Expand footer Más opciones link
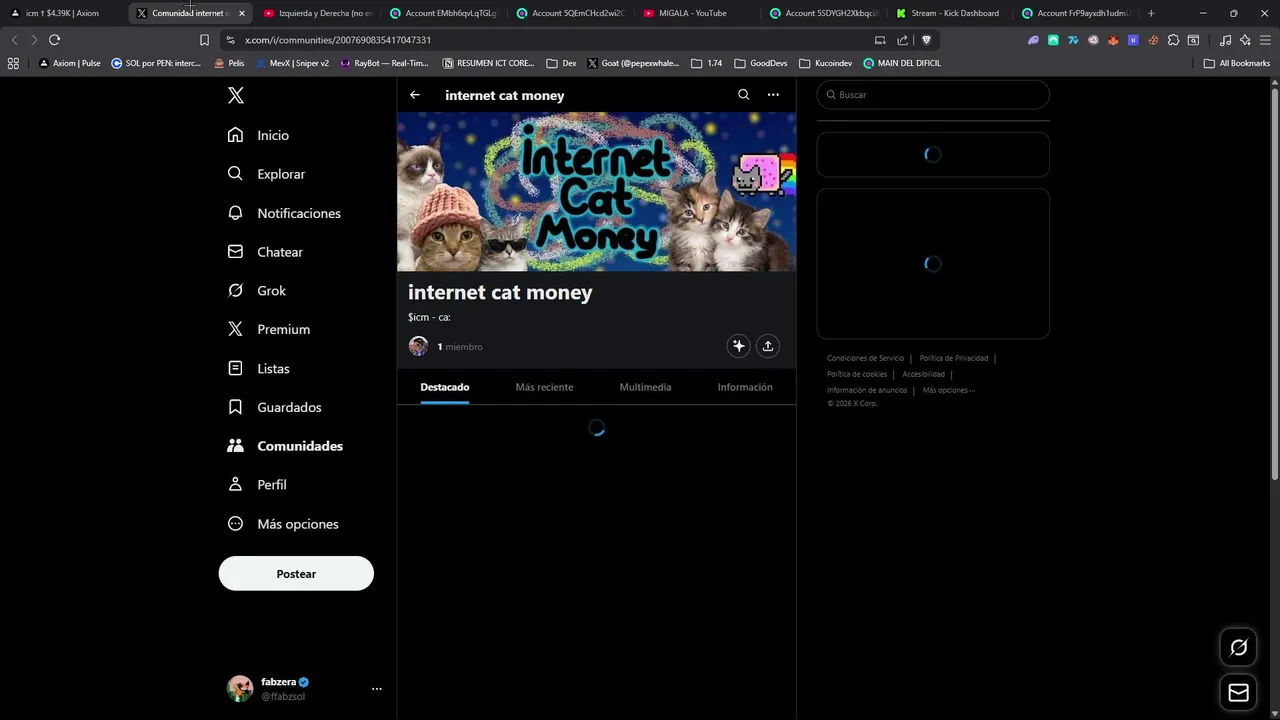Viewport: 1280px width, 720px height. (x=948, y=390)
